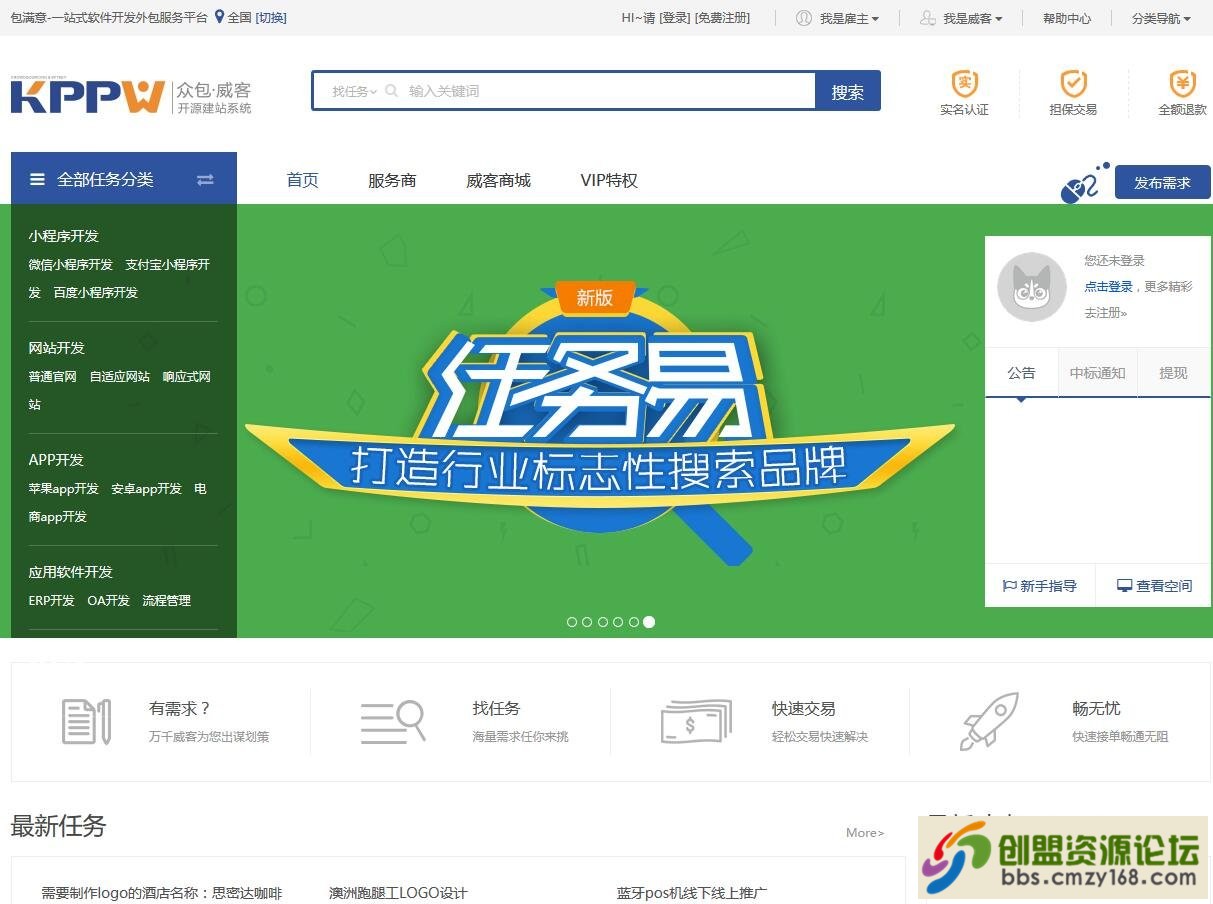Click the [免费注册] link

pos(722,18)
